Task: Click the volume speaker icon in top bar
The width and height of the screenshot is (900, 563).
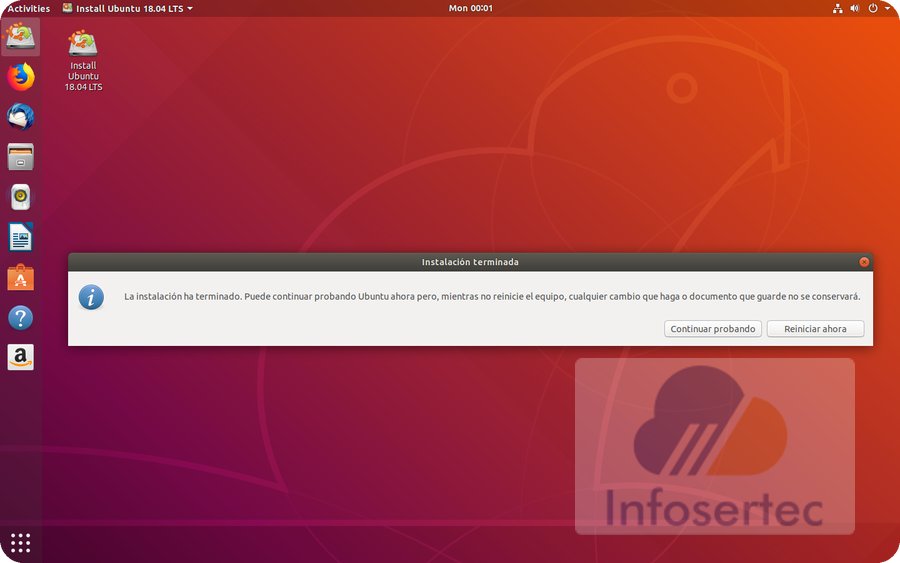Action: point(855,8)
